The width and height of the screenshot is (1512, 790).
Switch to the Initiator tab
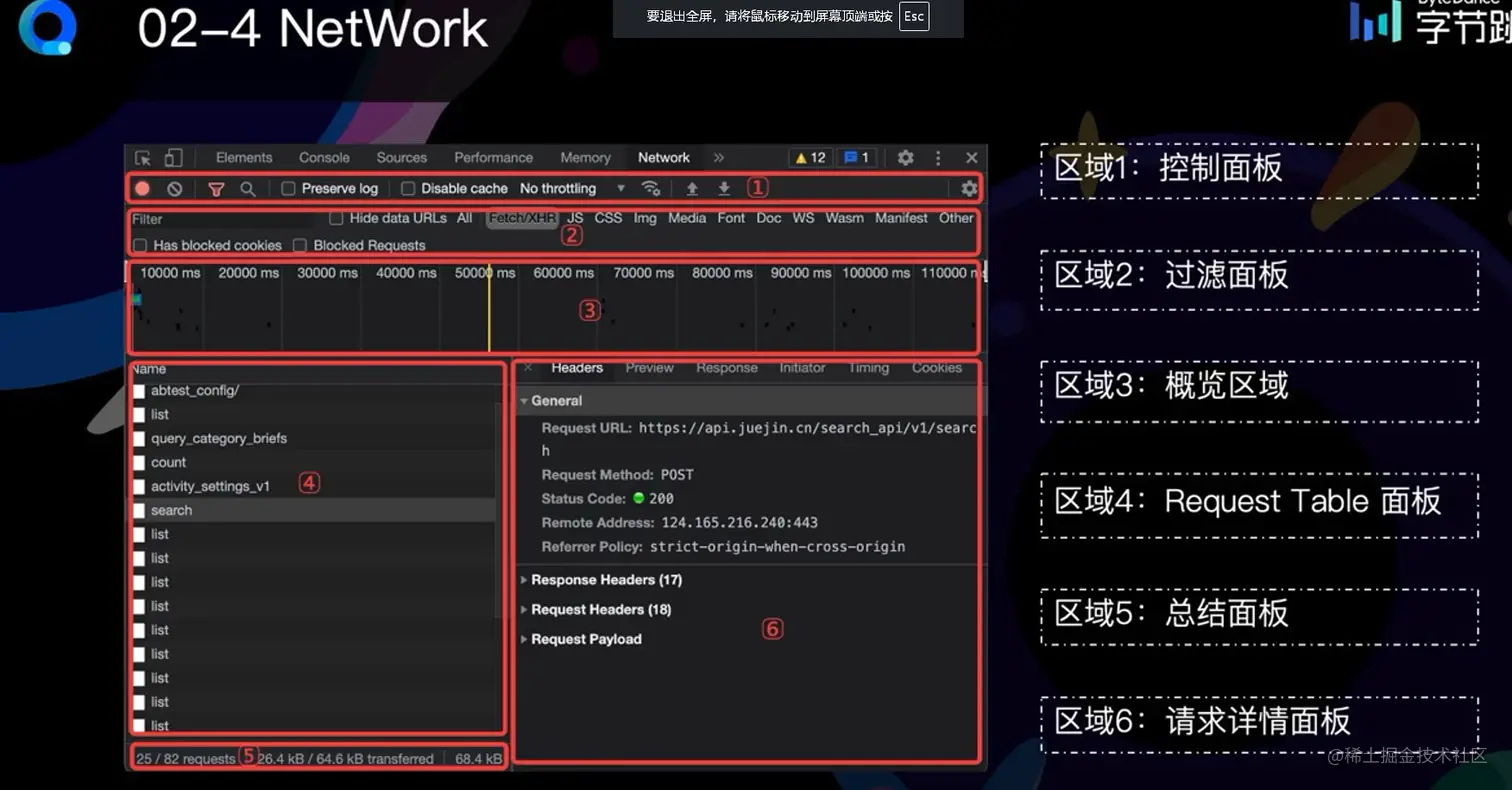(803, 368)
